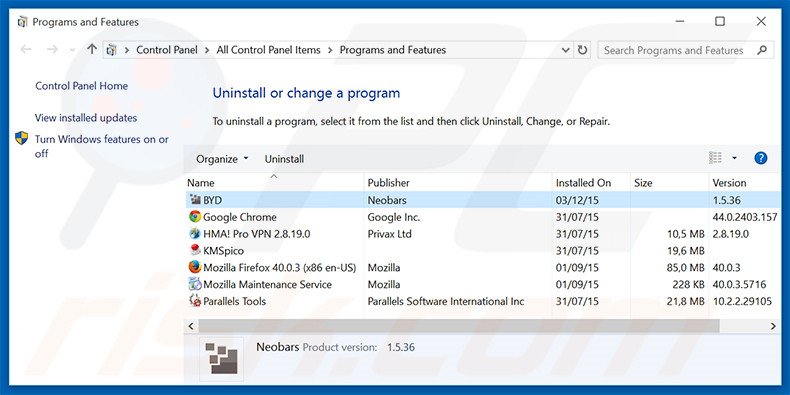Screen dimensions: 790x395
Task: Open the view options dropdown arrow
Action: tap(734, 158)
